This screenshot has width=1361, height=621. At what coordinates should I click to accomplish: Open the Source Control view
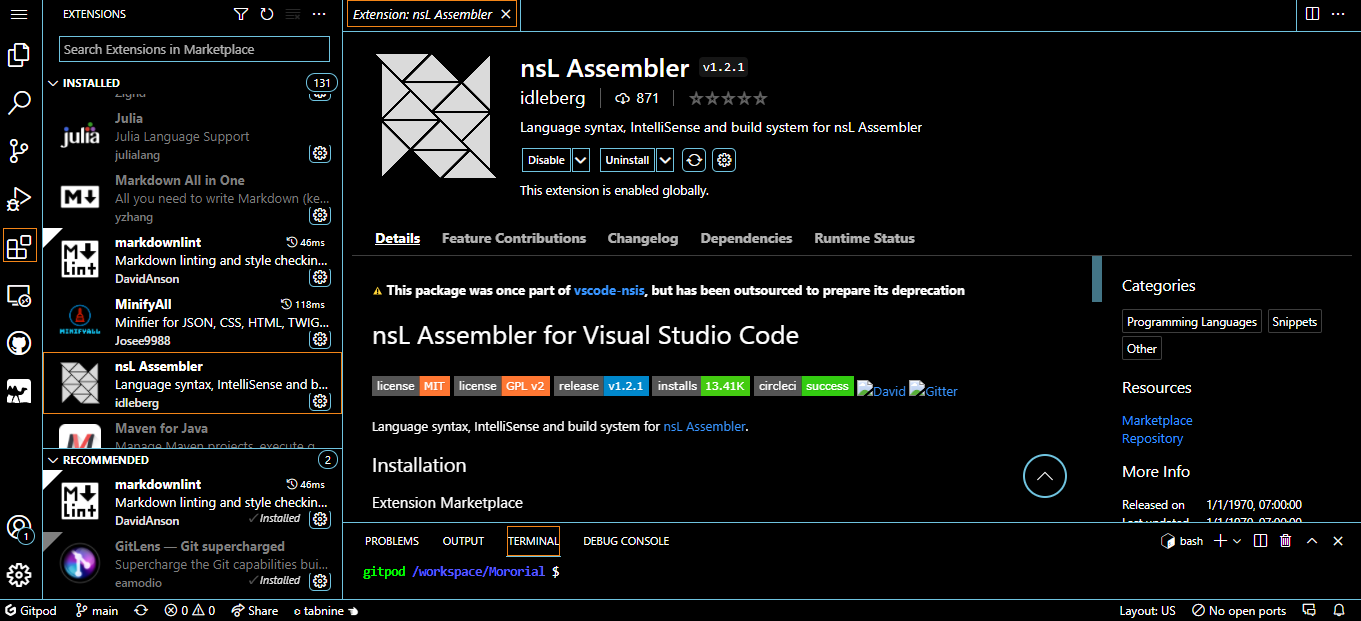pyautogui.click(x=19, y=151)
